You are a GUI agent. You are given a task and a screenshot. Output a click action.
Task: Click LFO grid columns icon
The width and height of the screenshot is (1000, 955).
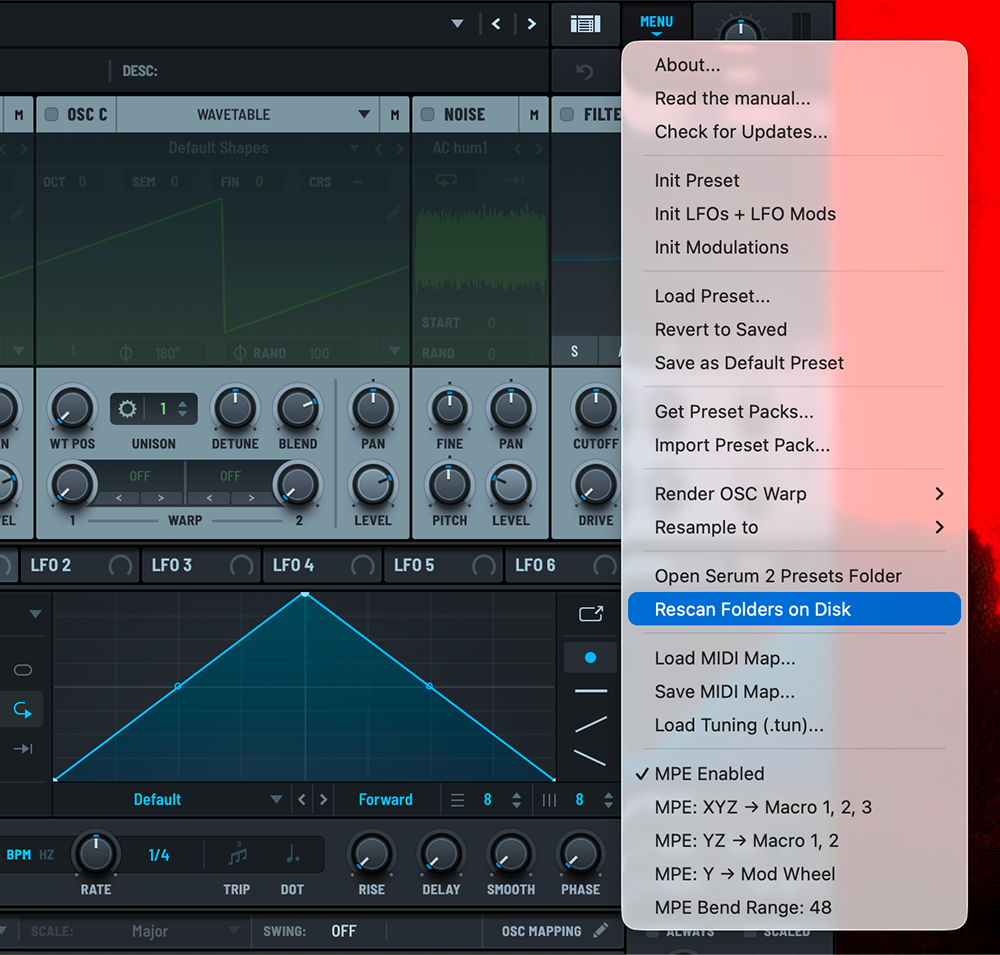click(549, 800)
